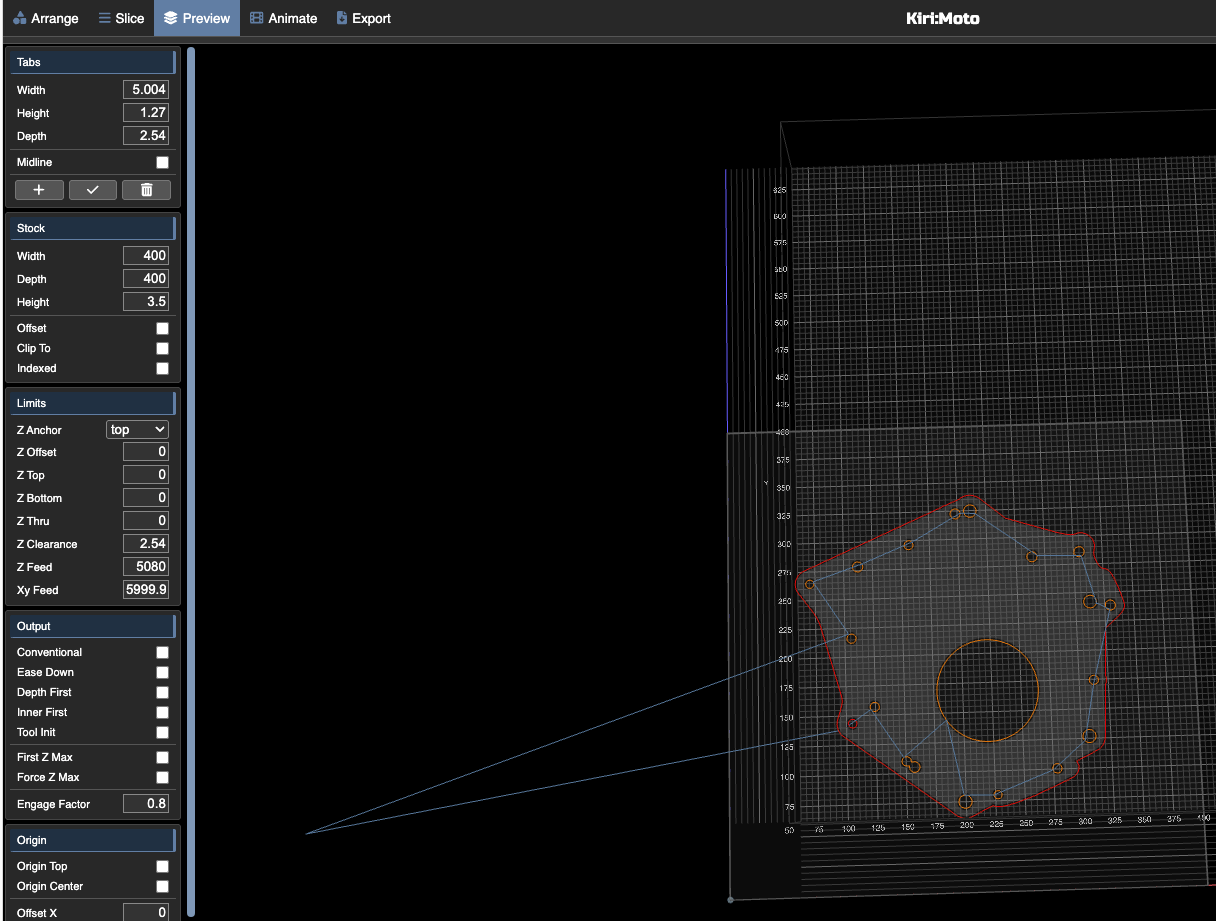Collapse the Limits section header

pos(92,403)
